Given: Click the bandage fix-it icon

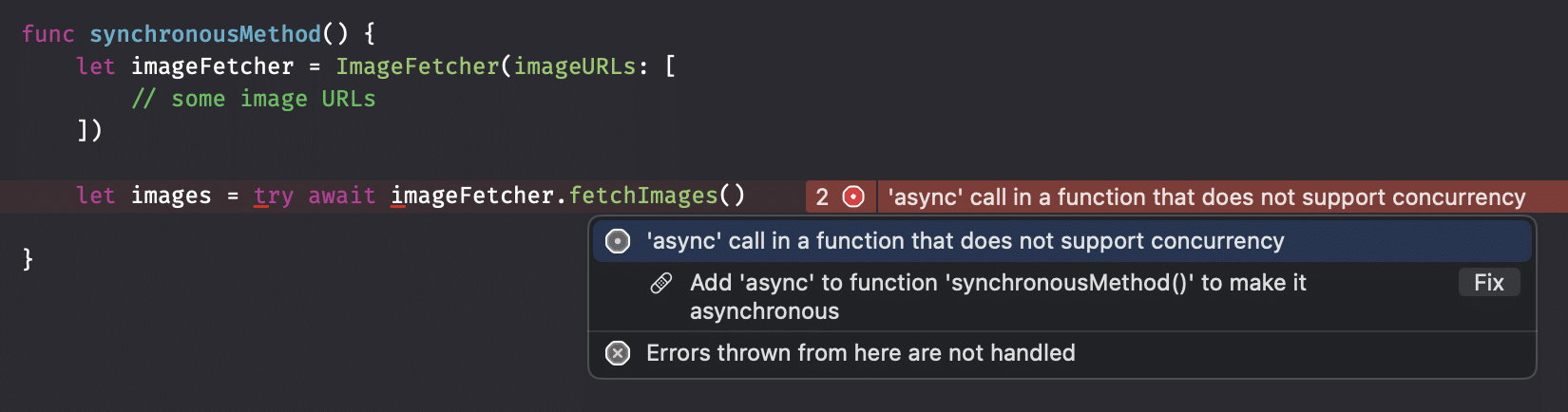Looking at the screenshot, I should [661, 283].
